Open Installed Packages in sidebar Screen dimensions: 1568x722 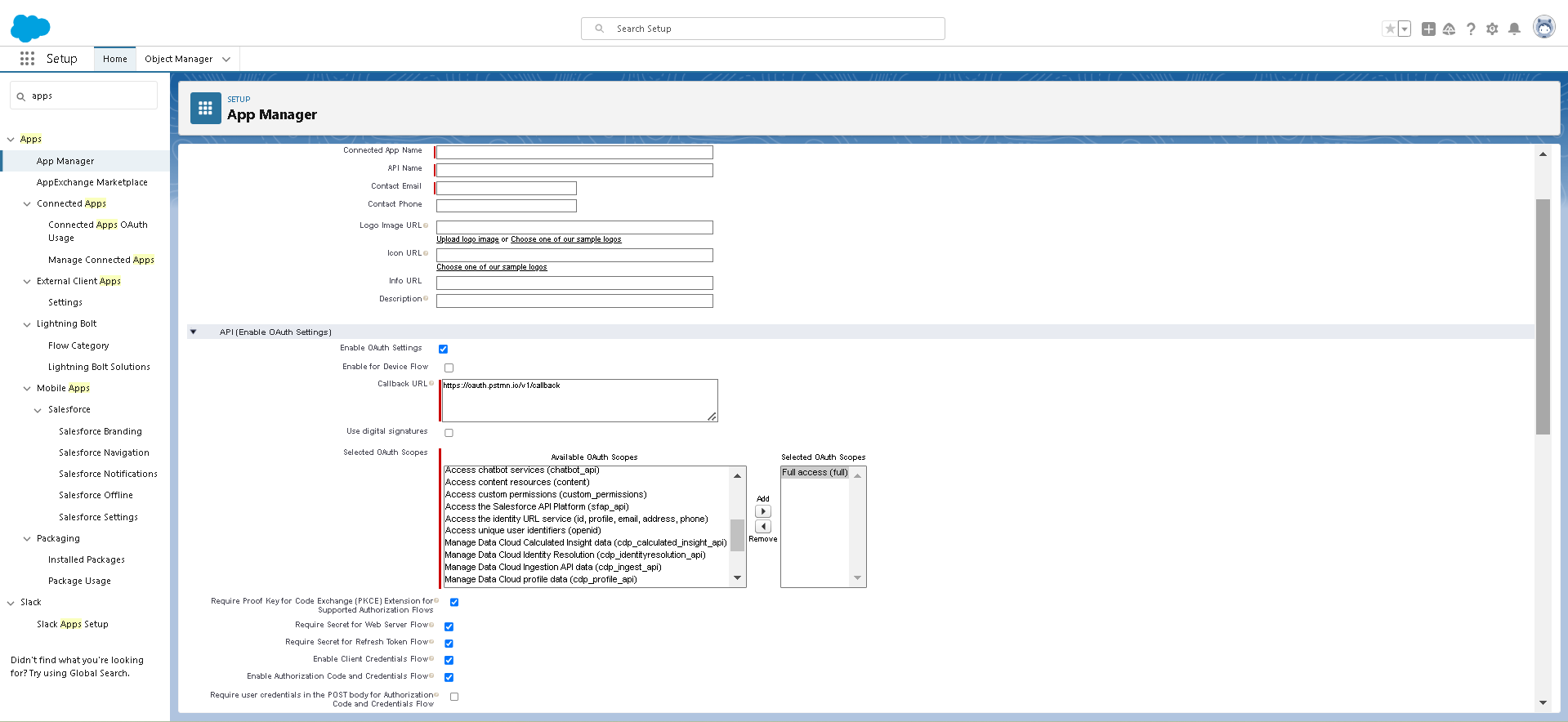tap(87, 559)
